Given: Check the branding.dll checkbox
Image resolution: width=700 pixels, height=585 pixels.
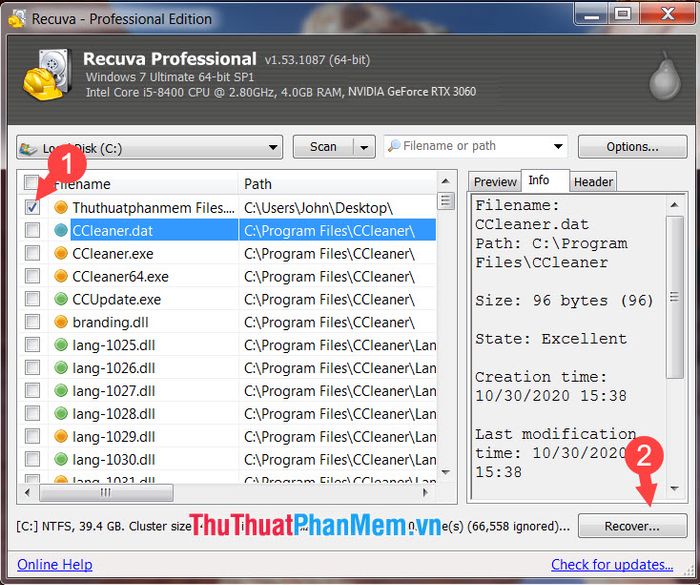Looking at the screenshot, I should click(x=32, y=322).
